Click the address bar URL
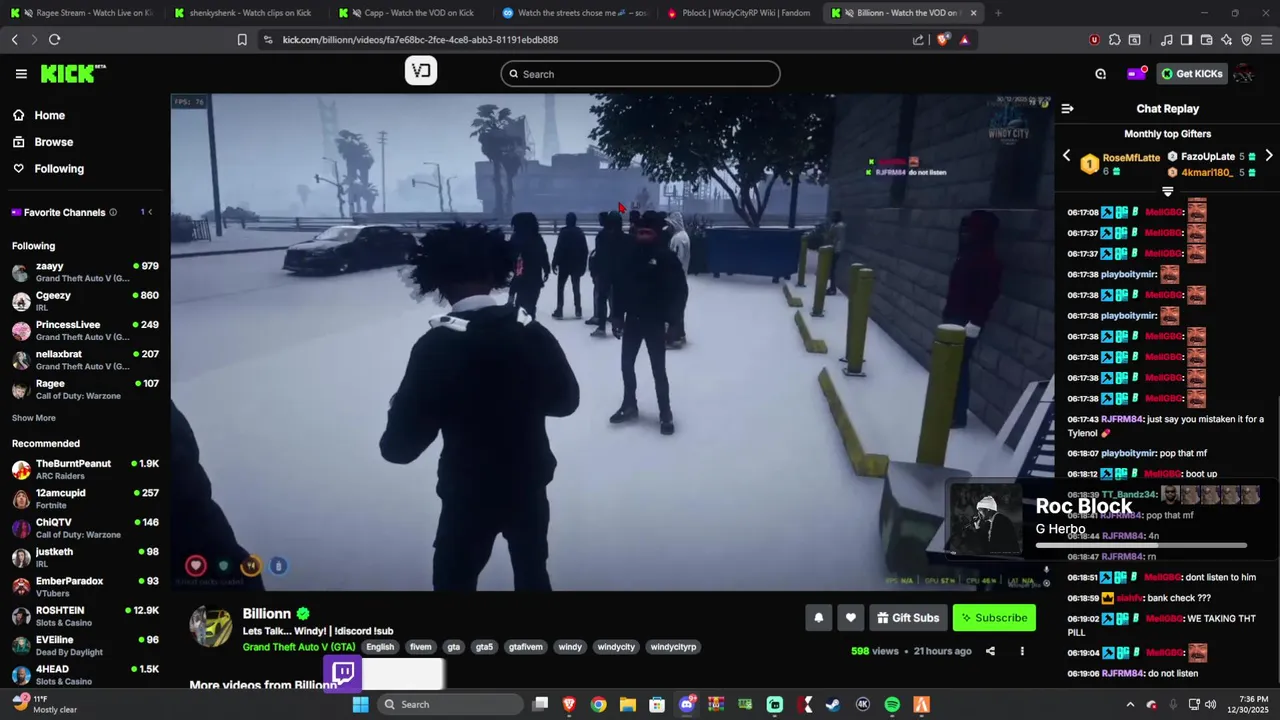 420,40
